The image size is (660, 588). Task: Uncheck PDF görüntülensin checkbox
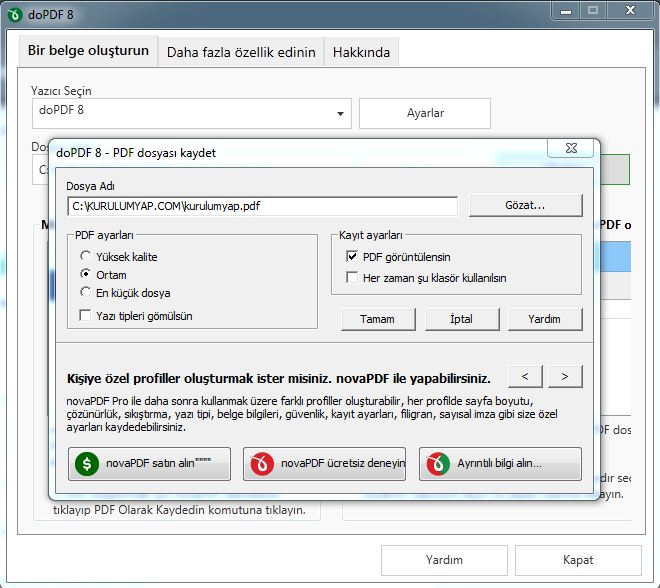tap(351, 256)
